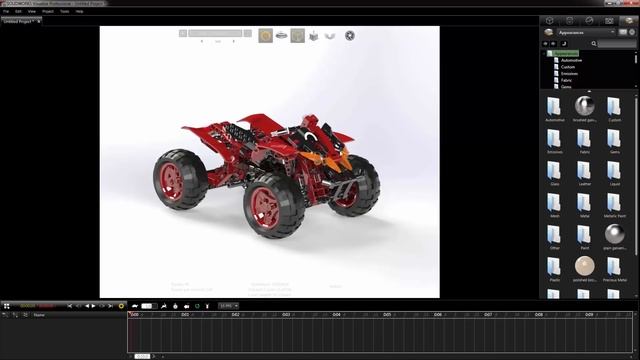Open the Gems folder thumbnail

point(614,139)
